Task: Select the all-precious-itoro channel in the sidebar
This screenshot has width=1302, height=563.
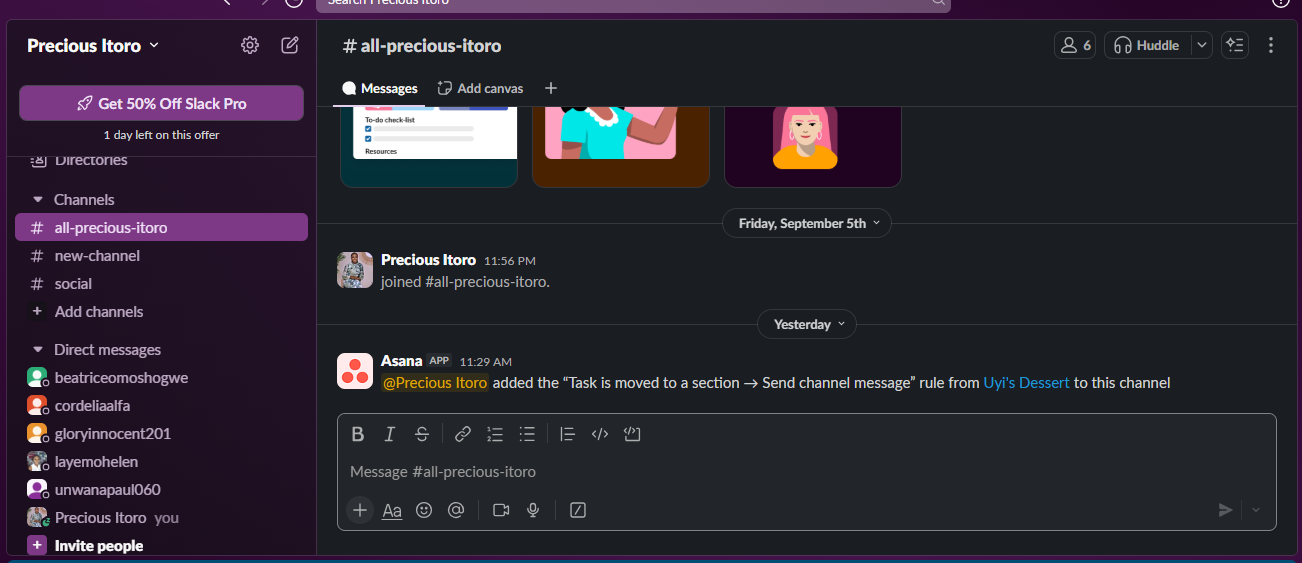Action: click(161, 227)
